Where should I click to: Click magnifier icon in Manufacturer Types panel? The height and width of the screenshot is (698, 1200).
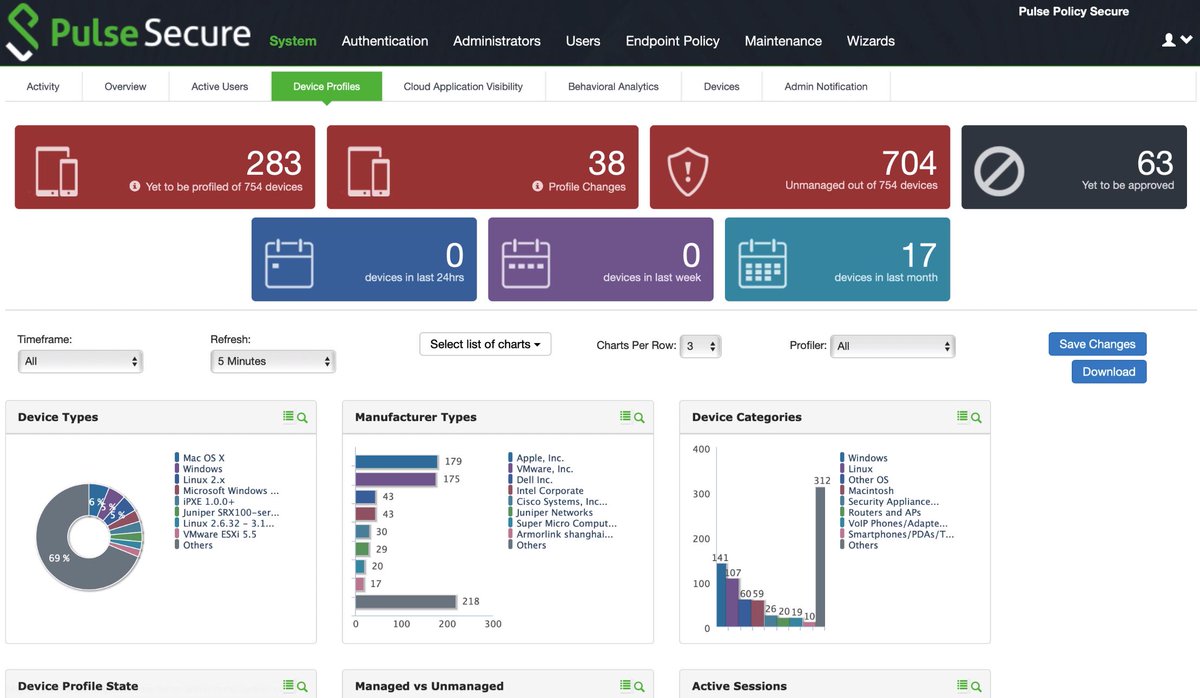[x=639, y=418]
